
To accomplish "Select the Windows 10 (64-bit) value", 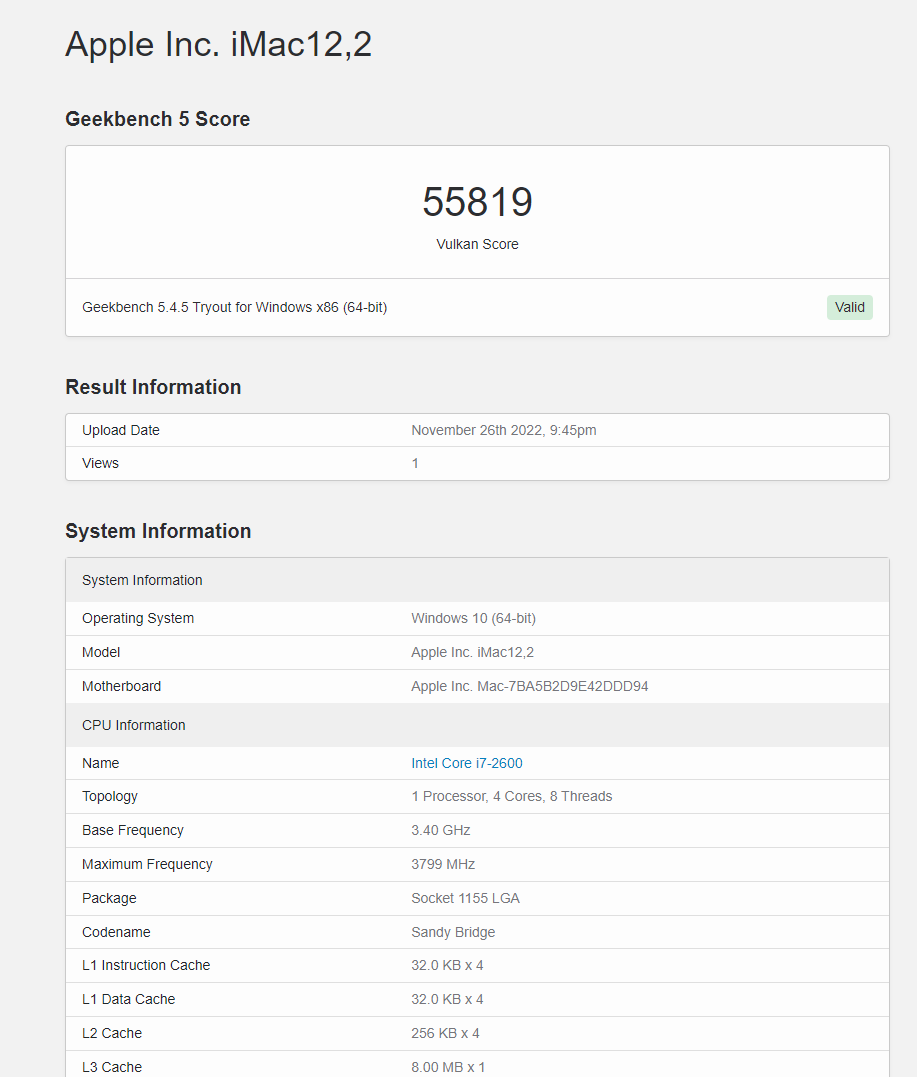I will pos(473,618).
